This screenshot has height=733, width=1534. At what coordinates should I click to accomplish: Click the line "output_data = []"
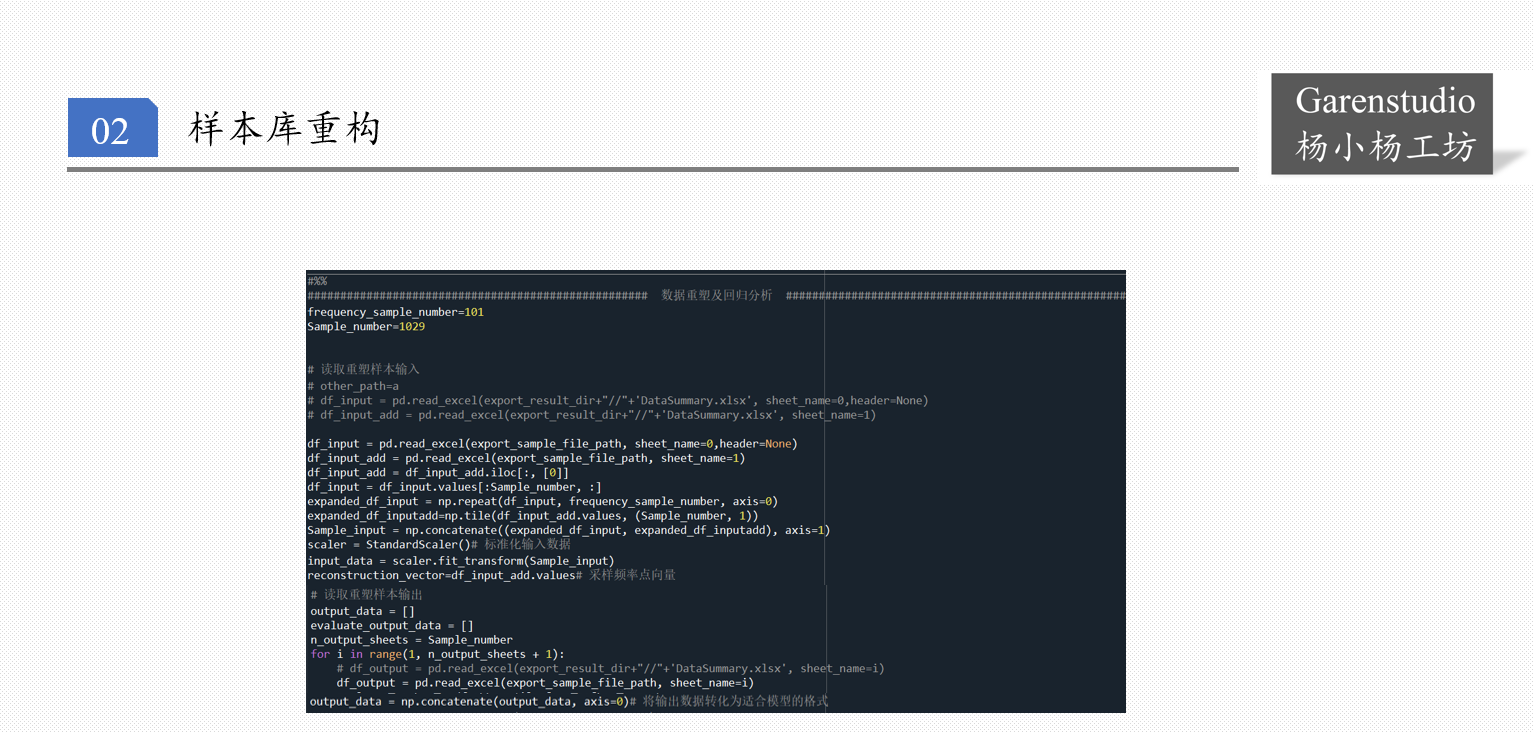tap(362, 611)
